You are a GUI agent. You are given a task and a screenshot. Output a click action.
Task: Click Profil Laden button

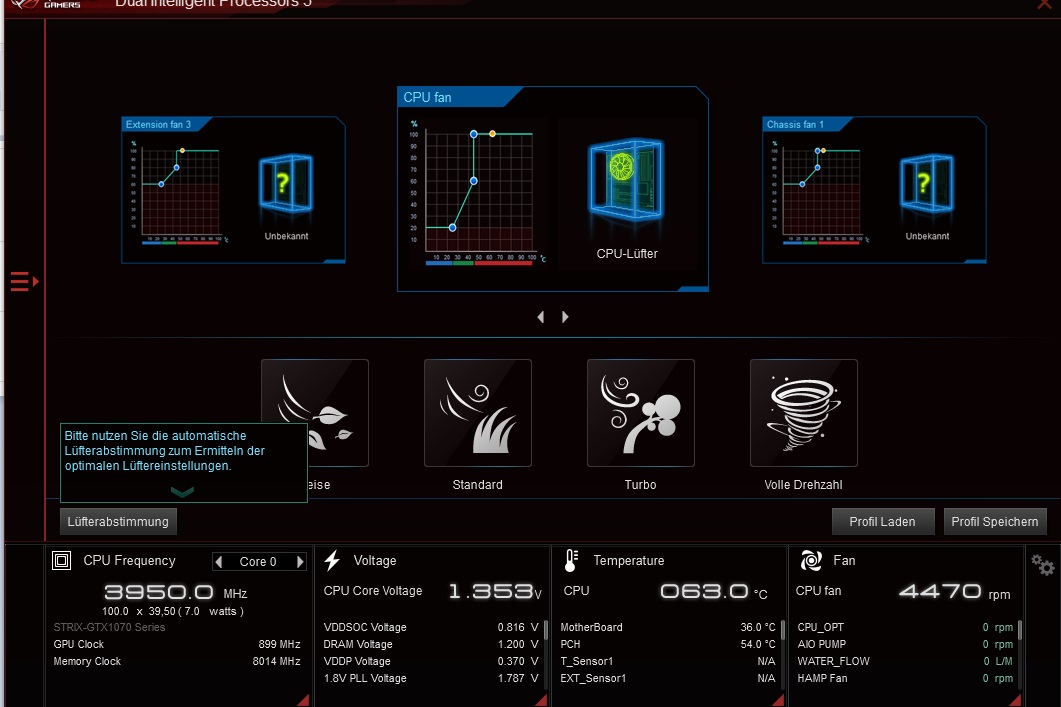[x=882, y=522]
